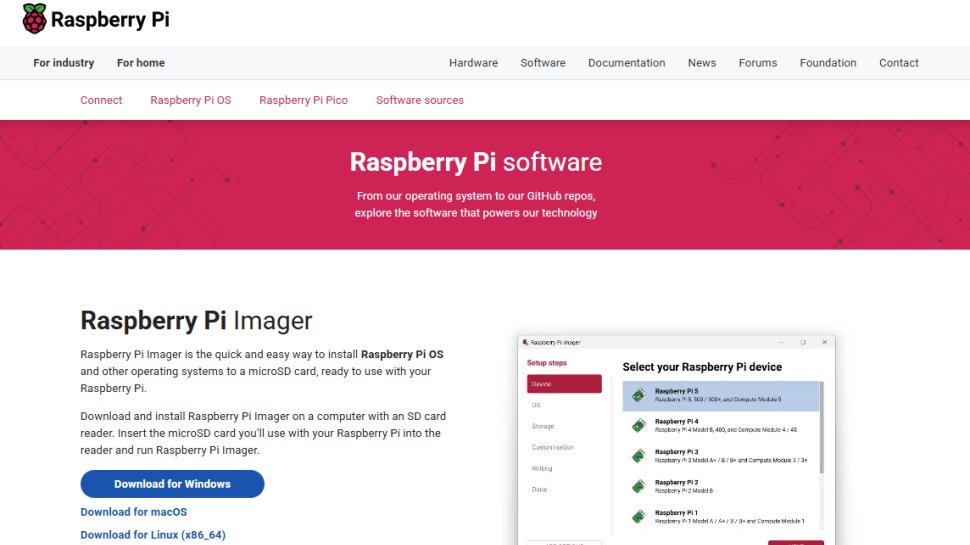Click the Raspberry Pi 3 board icon
Viewport: 970px width, 545px height.
pyautogui.click(x=638, y=456)
